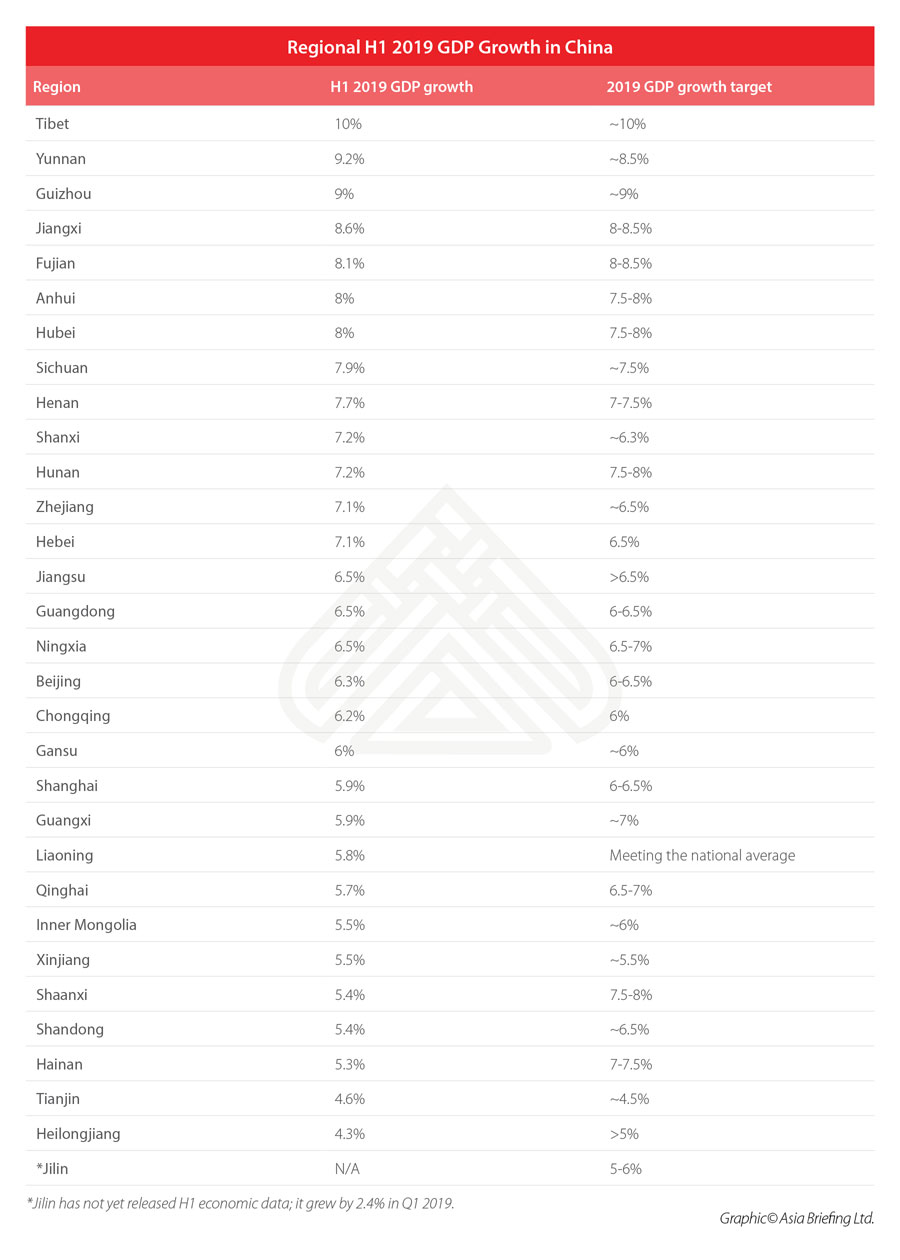This screenshot has height=1260, width=900.
Task: Click Tianjin's 4.6% growth value
Action: pyautogui.click(x=349, y=1100)
